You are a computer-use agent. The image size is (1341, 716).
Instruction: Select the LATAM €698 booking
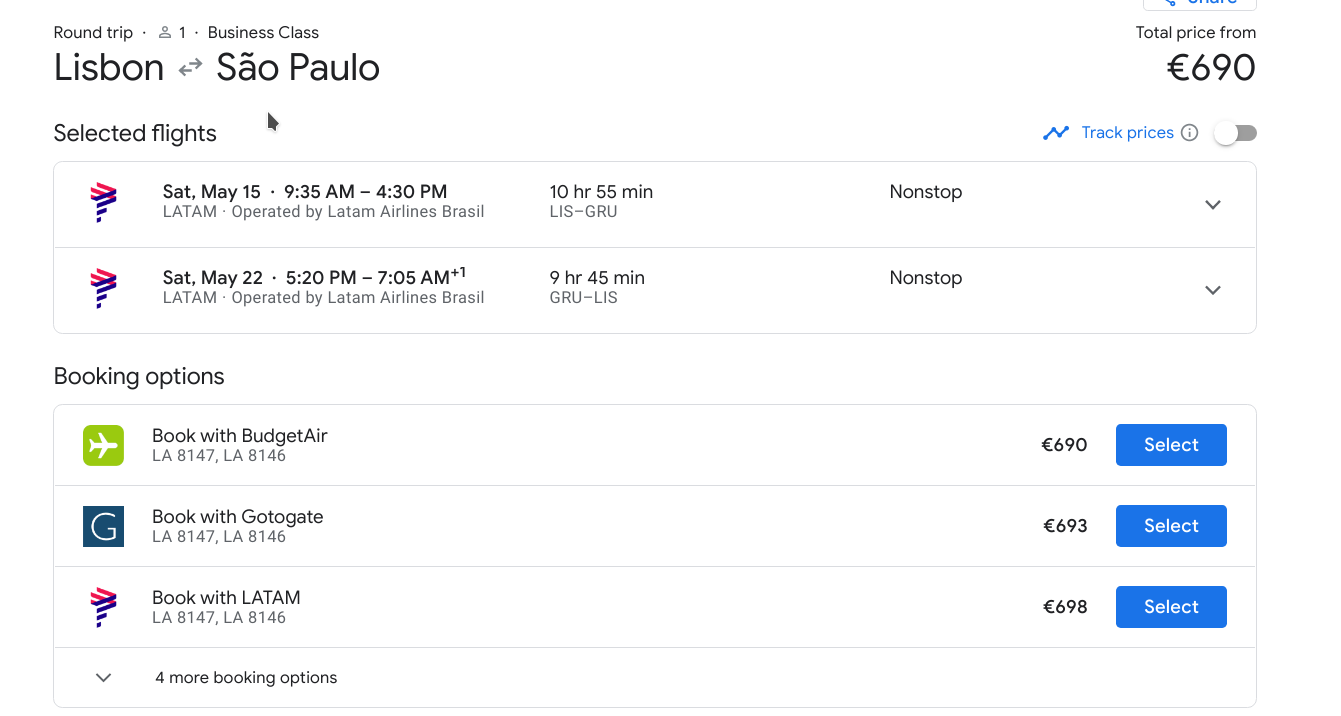point(1171,607)
